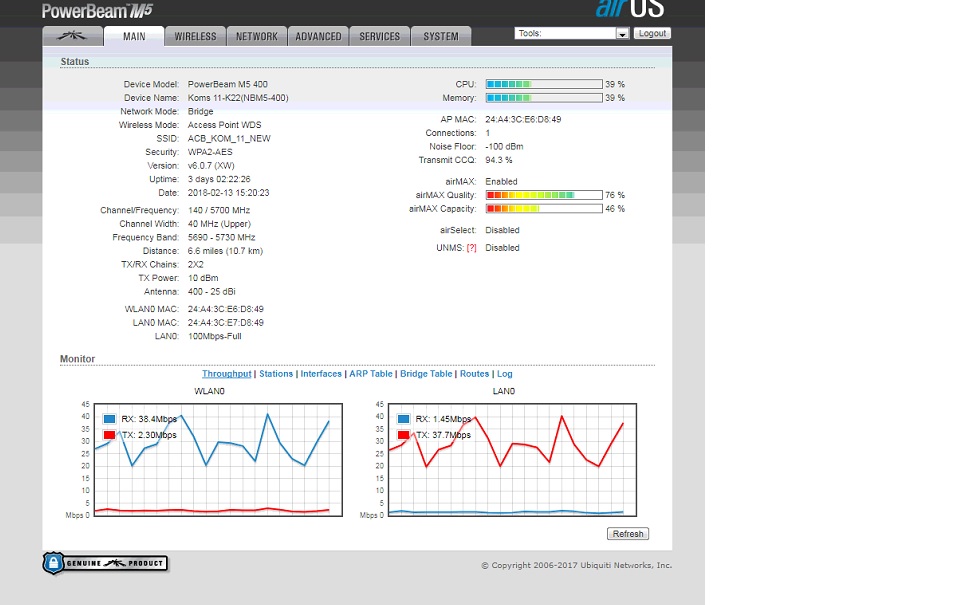Go to the ADVANCED tab
The image size is (960, 605).
coord(318,36)
